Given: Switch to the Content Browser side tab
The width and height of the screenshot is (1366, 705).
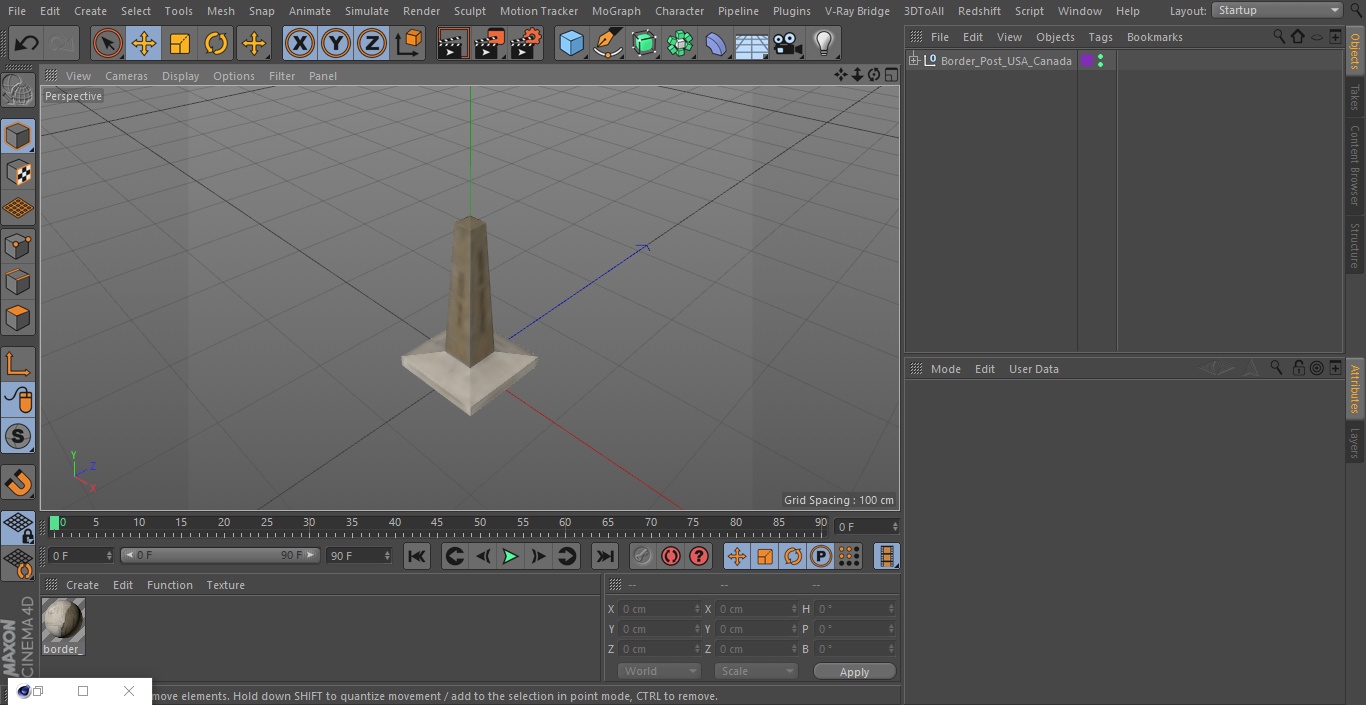Looking at the screenshot, I should 1355,165.
